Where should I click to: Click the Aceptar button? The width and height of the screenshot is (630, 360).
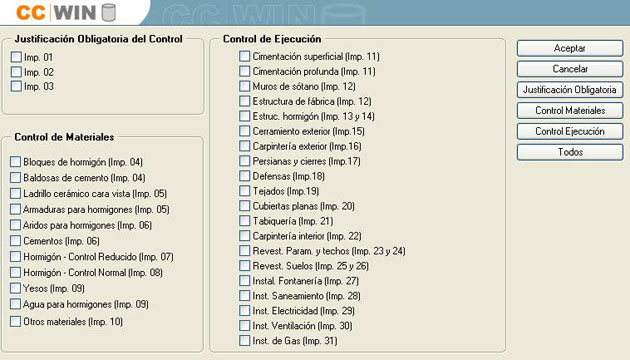570,48
